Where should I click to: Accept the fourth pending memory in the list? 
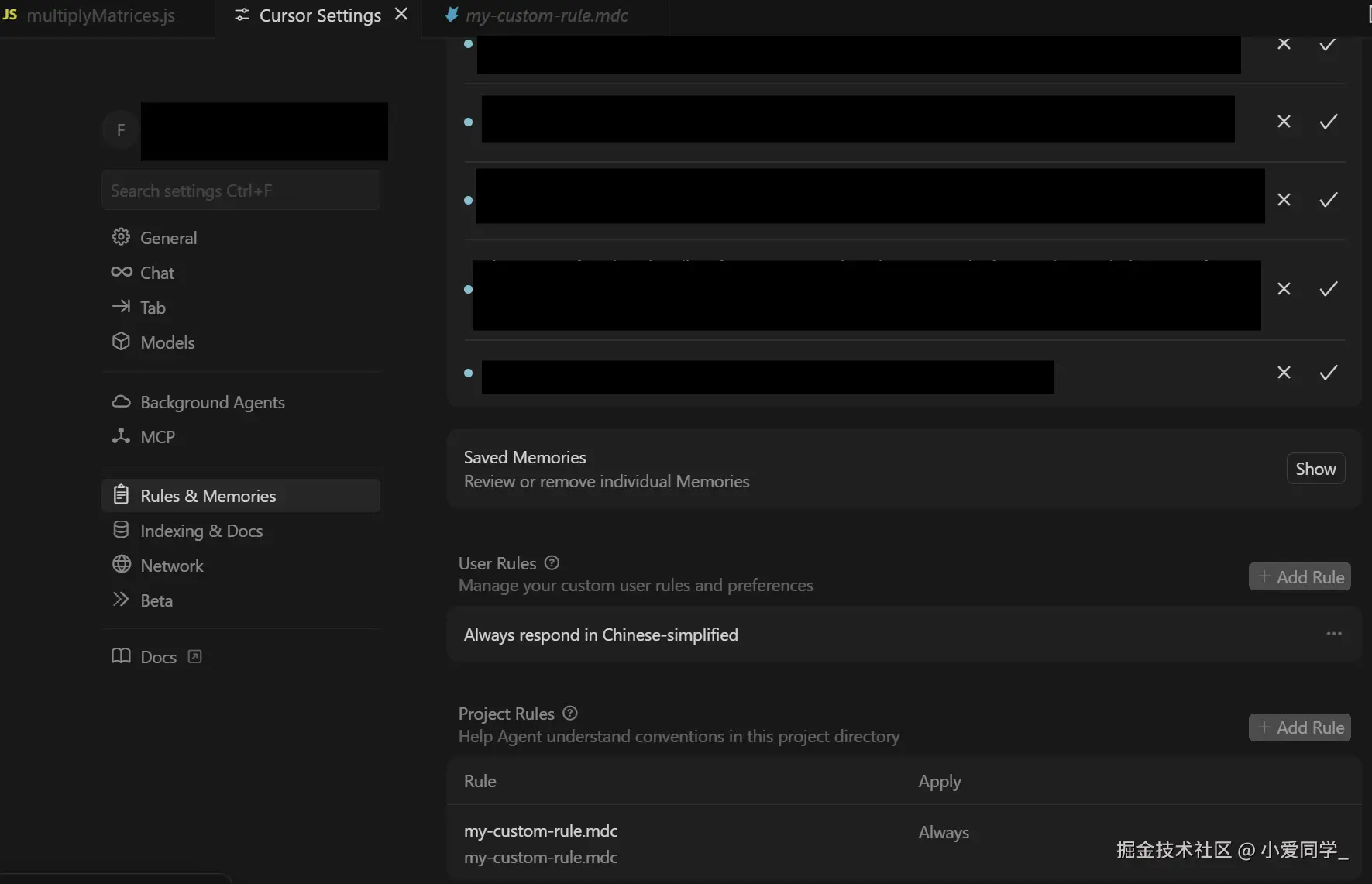(1328, 289)
